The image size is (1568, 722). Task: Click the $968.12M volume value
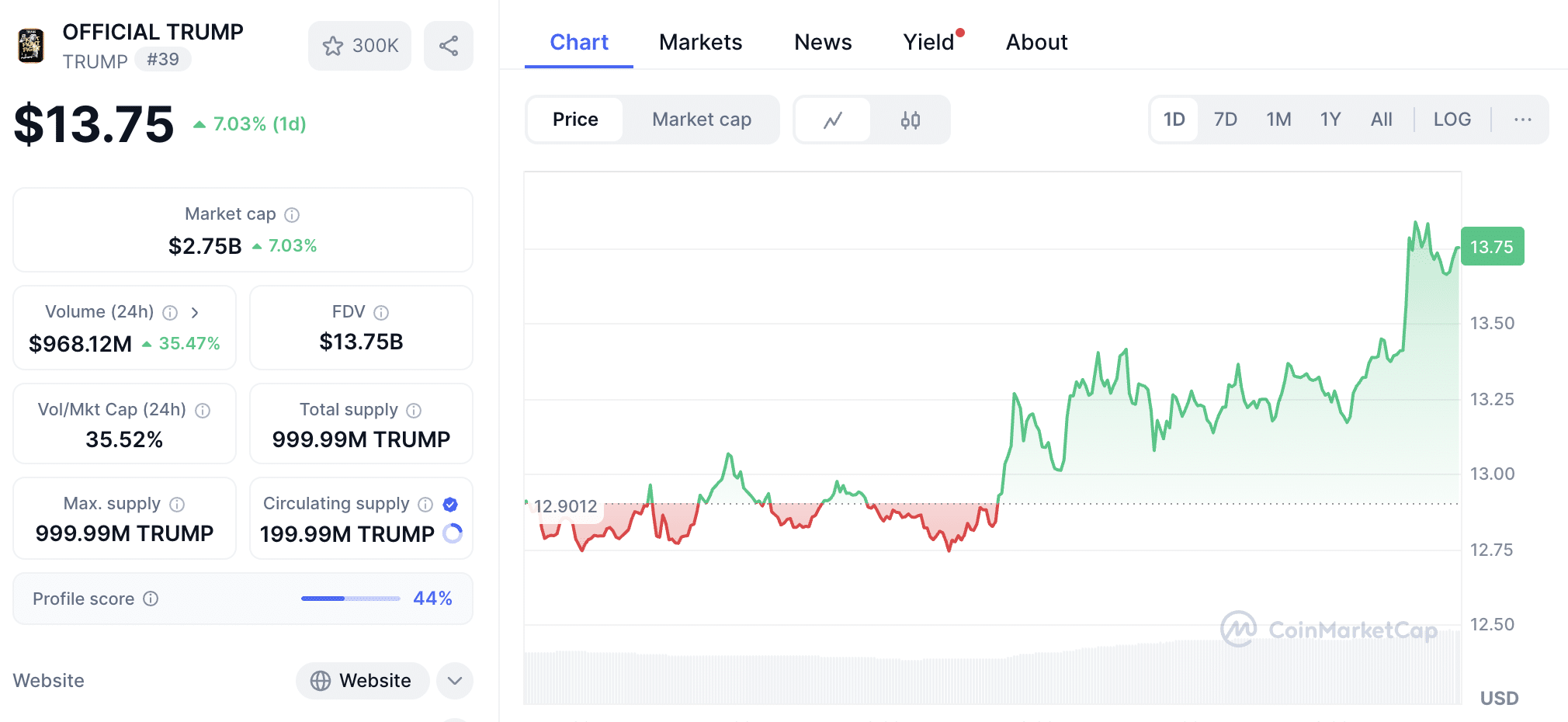80,344
